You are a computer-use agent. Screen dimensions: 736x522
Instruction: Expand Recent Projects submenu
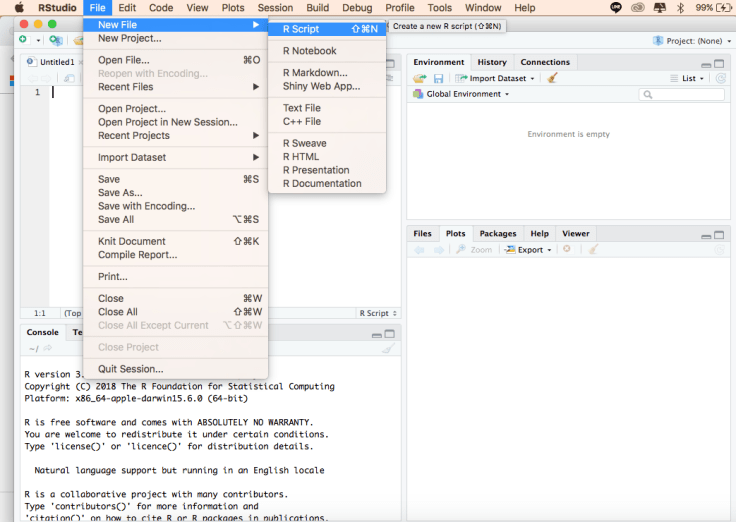pyautogui.click(x=176, y=136)
